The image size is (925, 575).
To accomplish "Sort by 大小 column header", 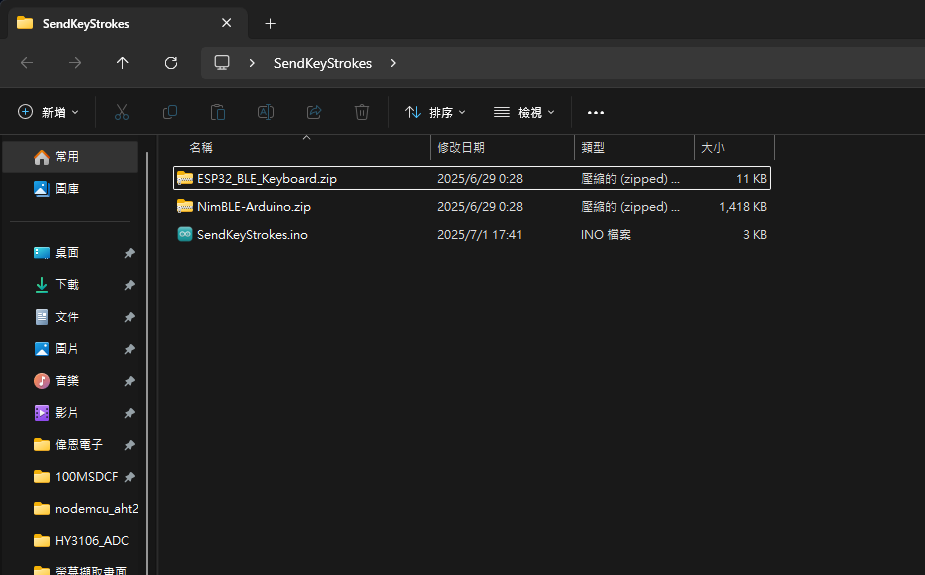I will pyautogui.click(x=712, y=147).
